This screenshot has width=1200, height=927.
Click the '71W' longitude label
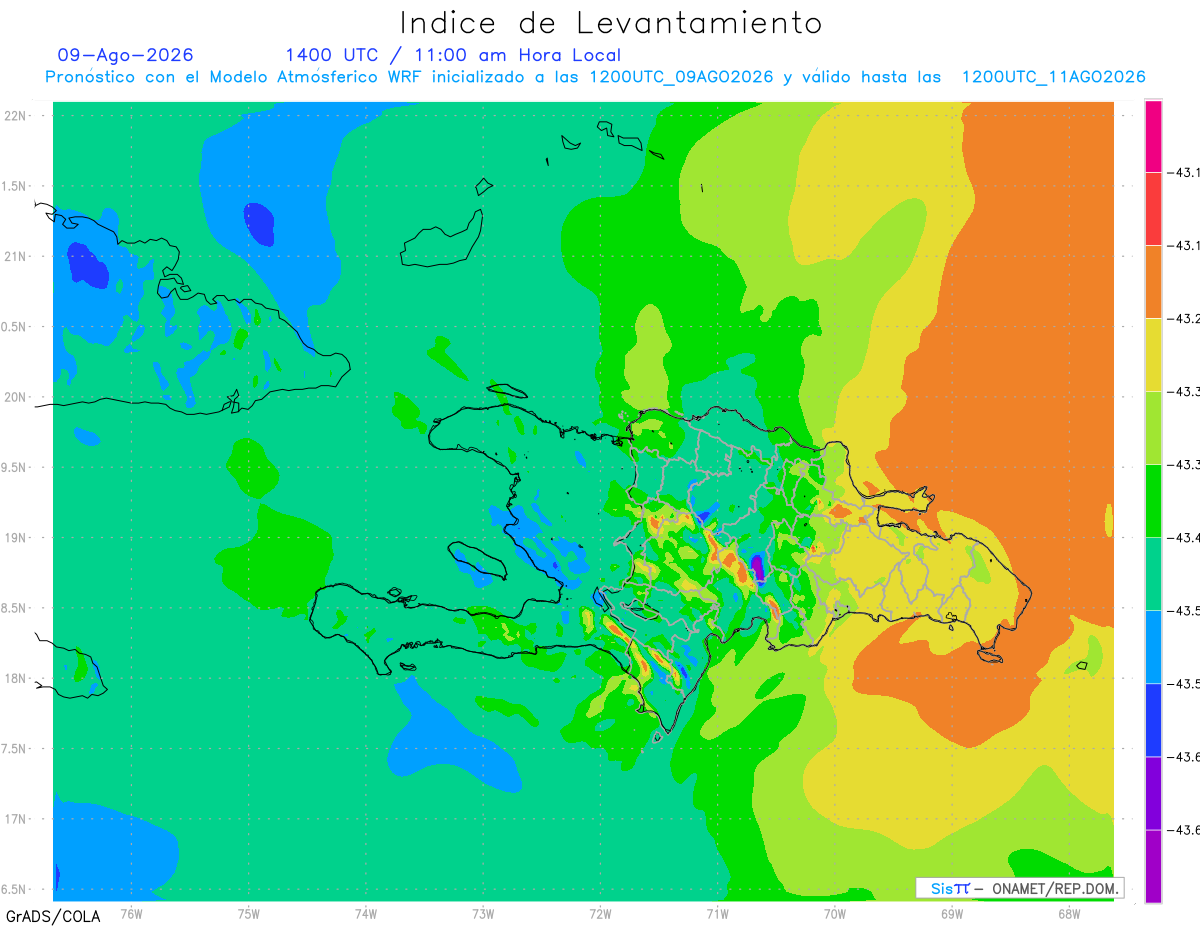pyautogui.click(x=717, y=912)
